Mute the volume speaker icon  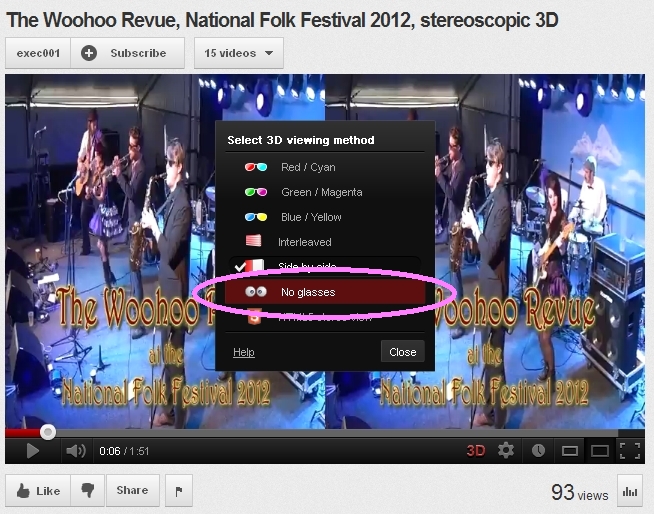pyautogui.click(x=76, y=451)
